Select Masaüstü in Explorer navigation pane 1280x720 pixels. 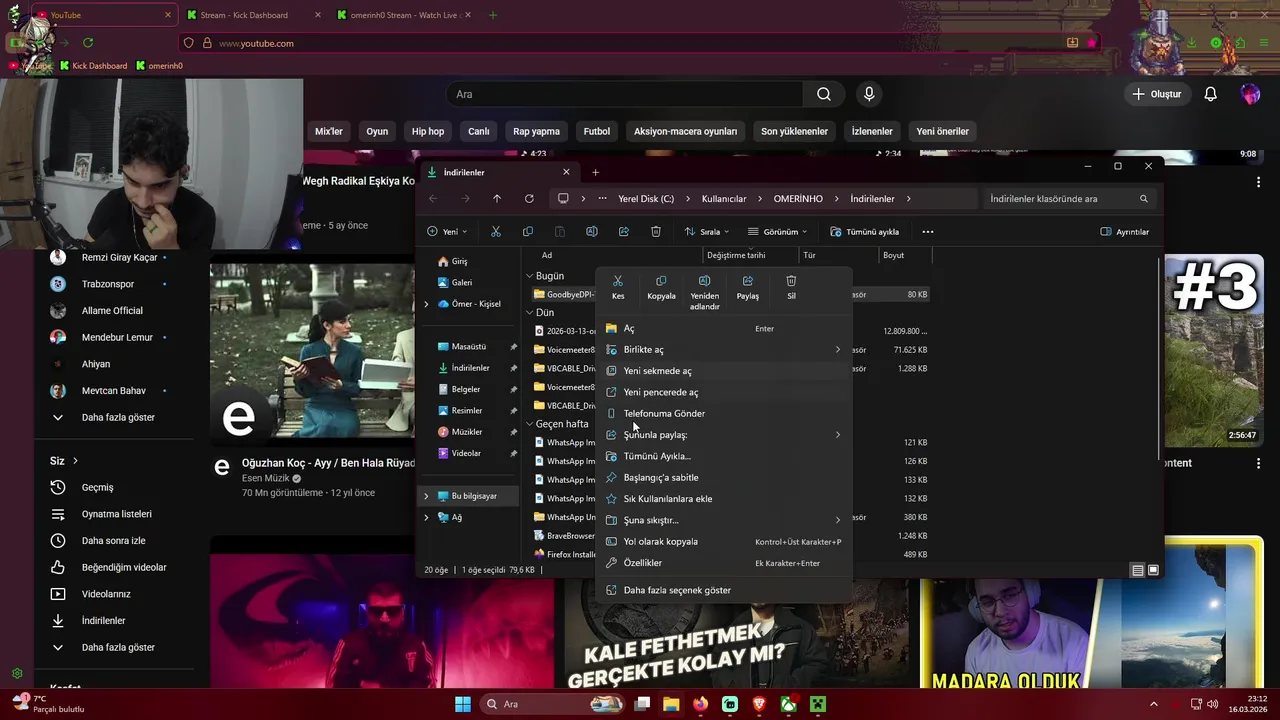pos(469,347)
